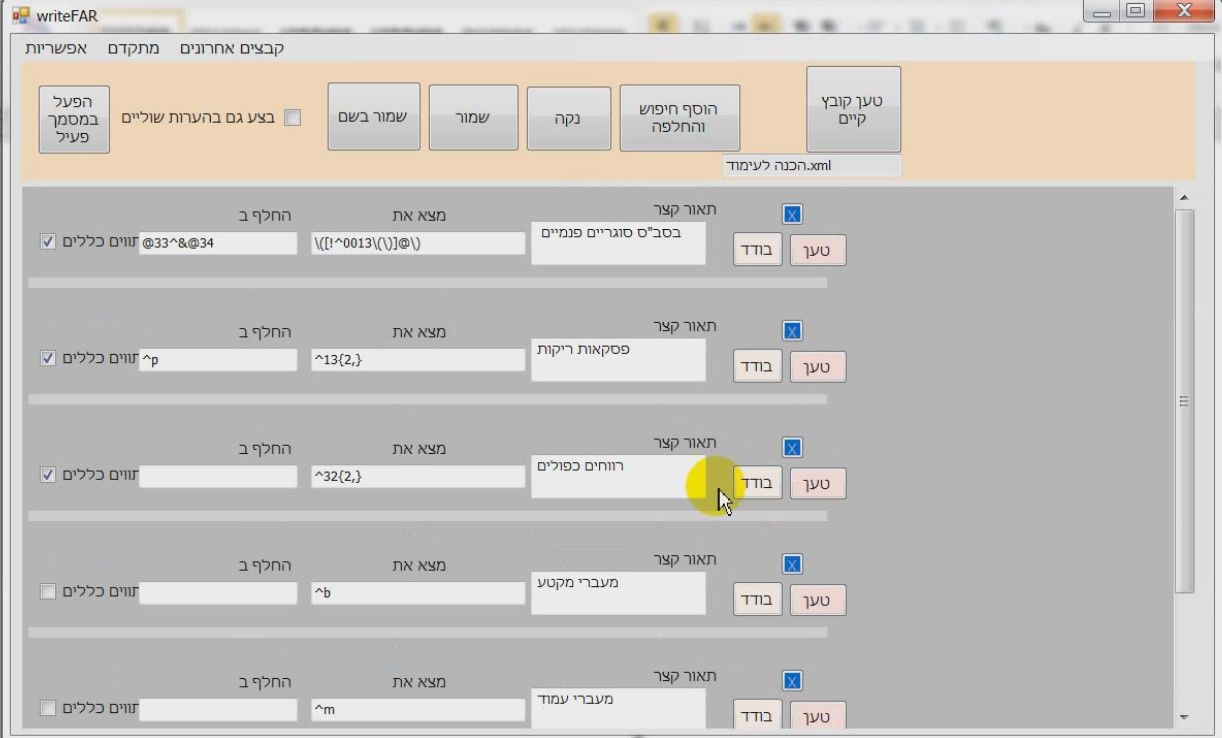Click empty החלף ב field in מעברי מקטע row
This screenshot has width=1222, height=738.
click(x=218, y=593)
